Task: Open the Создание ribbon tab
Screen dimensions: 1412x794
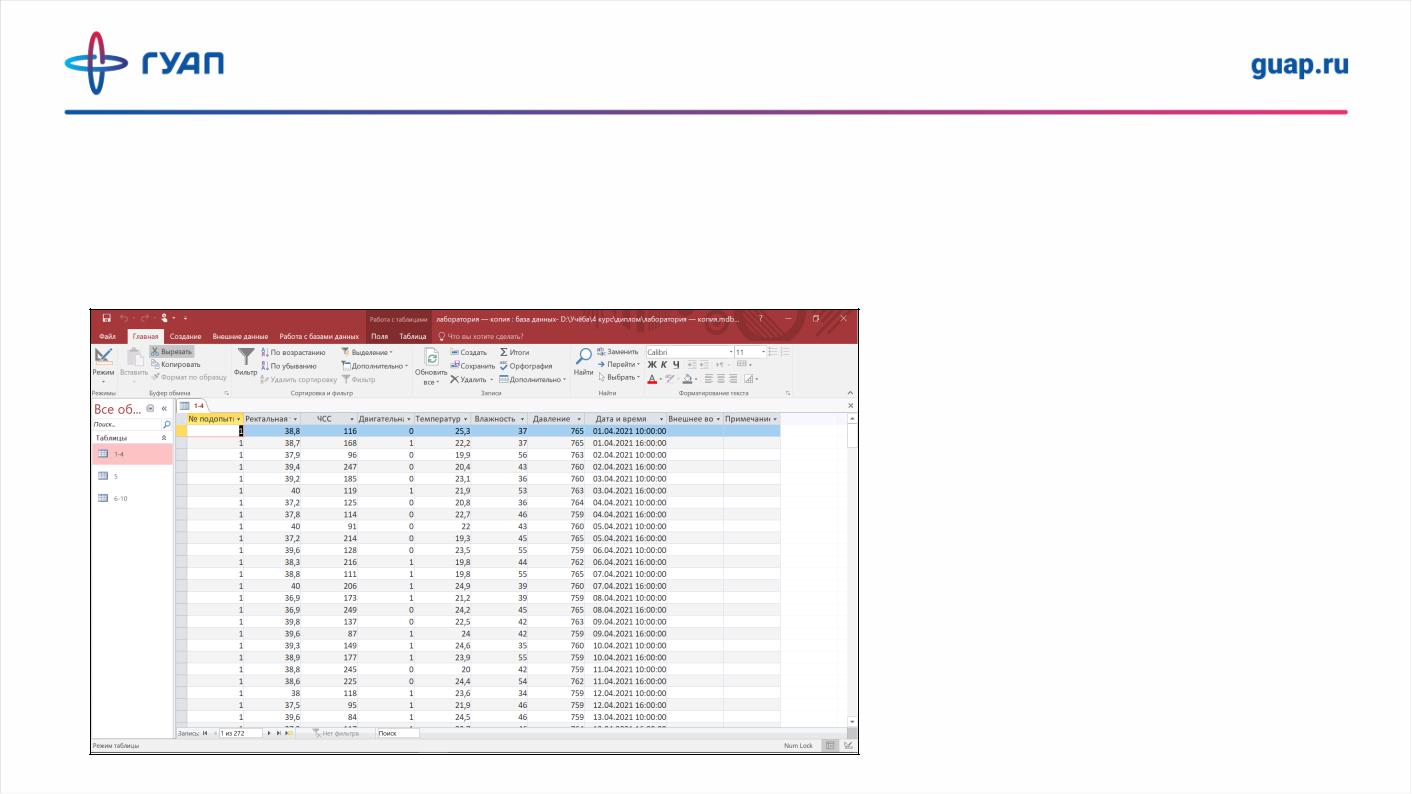Action: click(x=185, y=336)
